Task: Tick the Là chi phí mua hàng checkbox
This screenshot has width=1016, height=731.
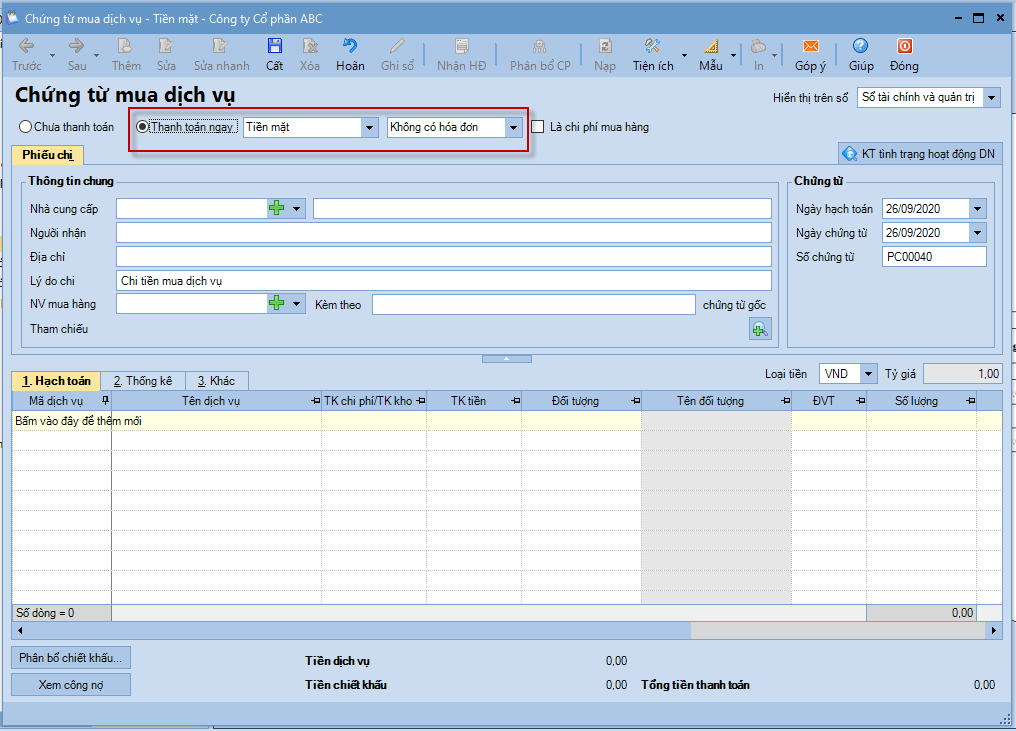Action: (x=537, y=127)
